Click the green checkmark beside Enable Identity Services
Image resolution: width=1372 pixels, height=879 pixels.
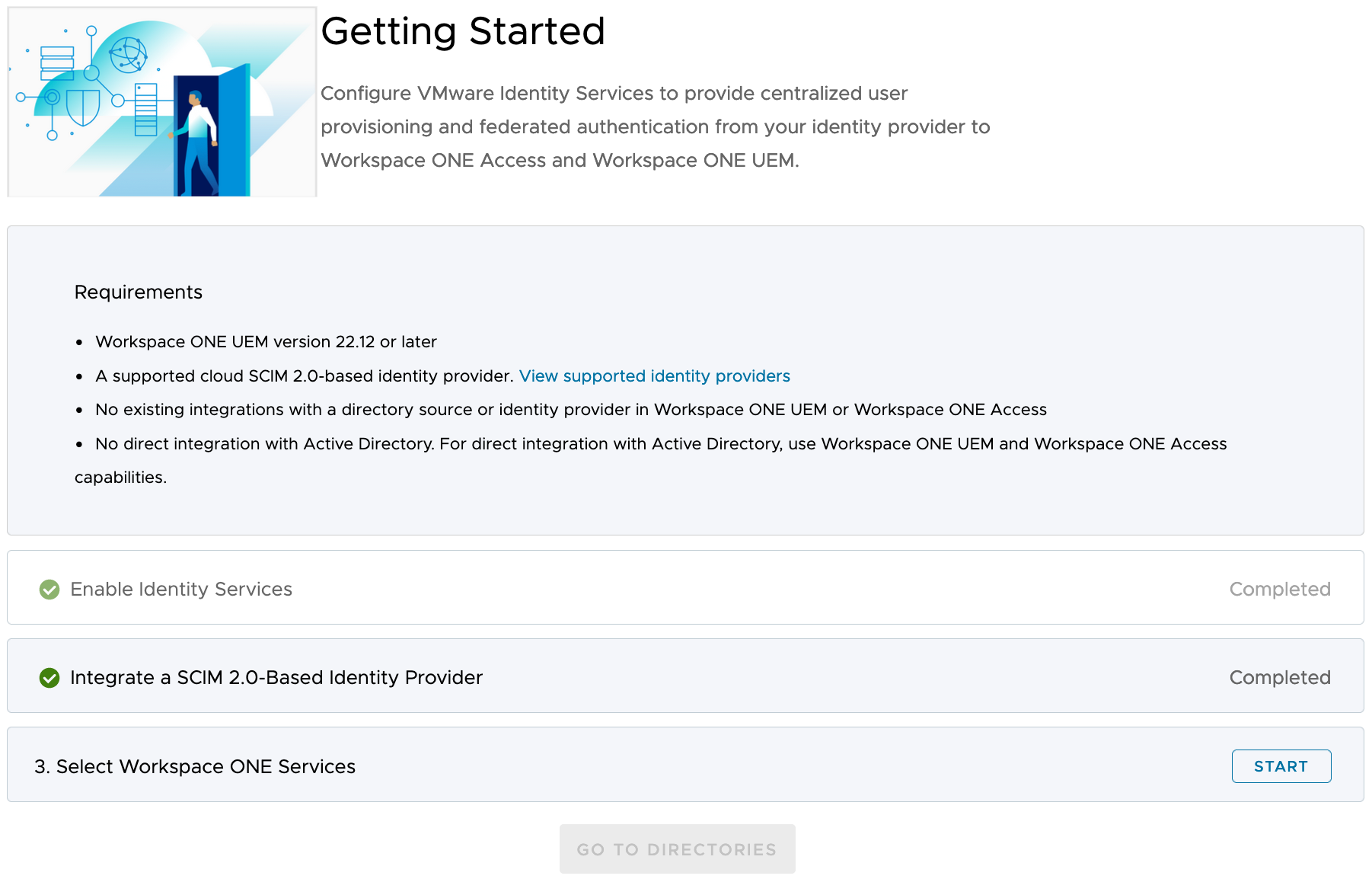pos(49,590)
